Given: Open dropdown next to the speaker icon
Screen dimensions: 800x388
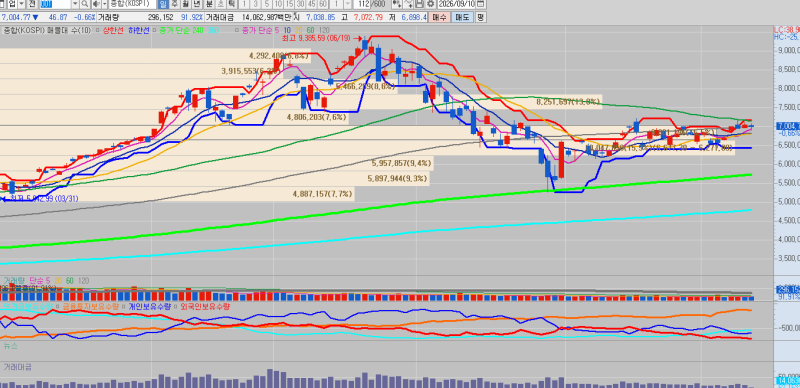Looking at the screenshot, I should (105, 4).
